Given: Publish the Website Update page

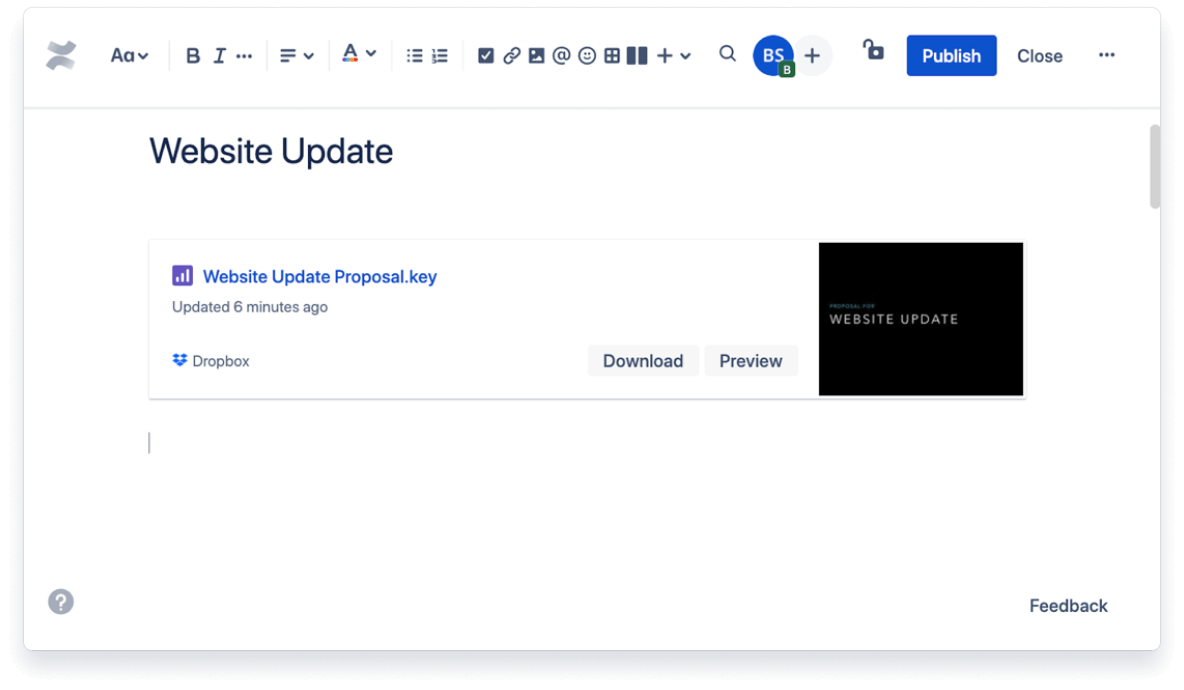Looking at the screenshot, I should tap(951, 55).
